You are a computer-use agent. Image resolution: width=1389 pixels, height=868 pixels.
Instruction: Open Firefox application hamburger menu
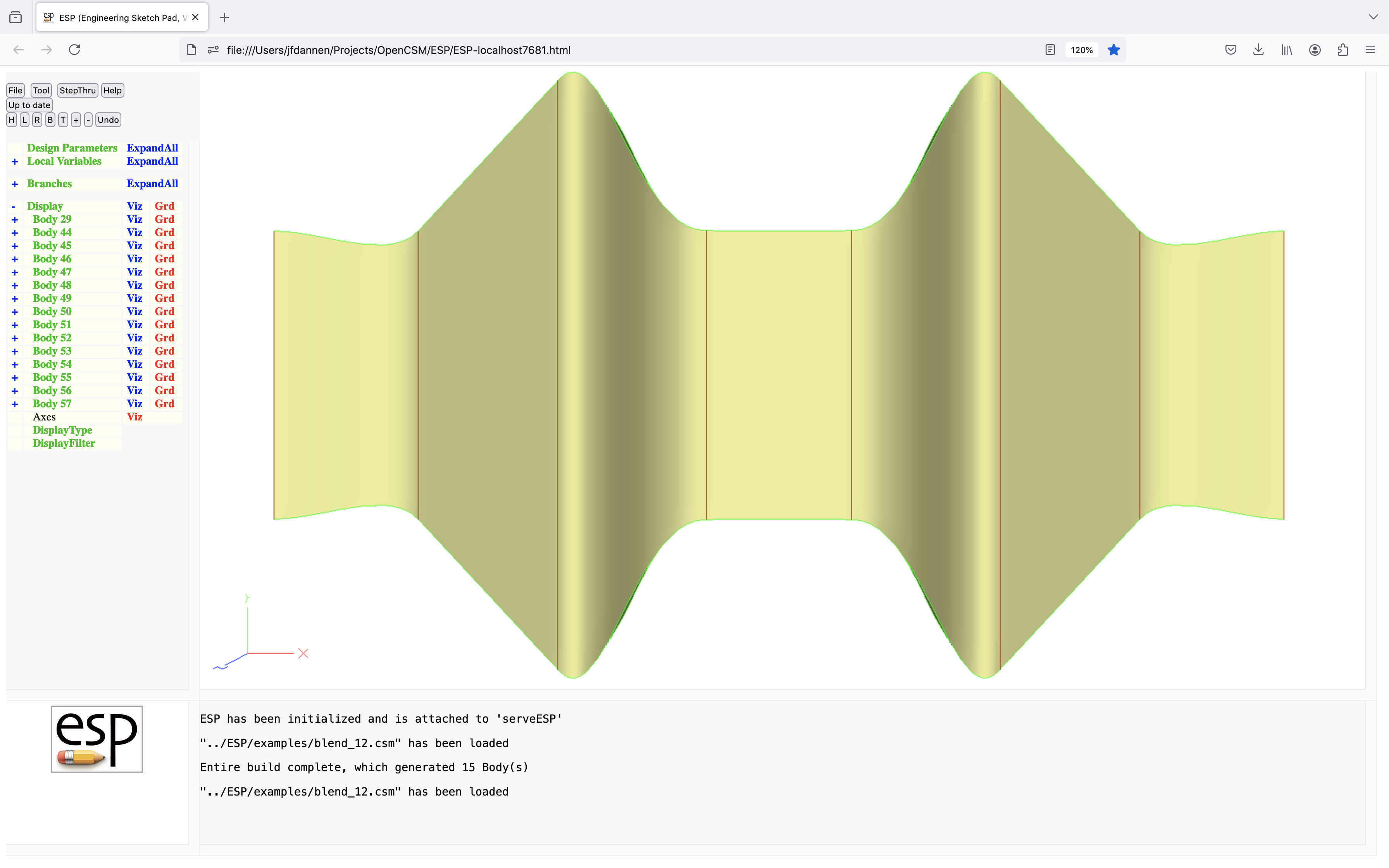pyautogui.click(x=1370, y=50)
